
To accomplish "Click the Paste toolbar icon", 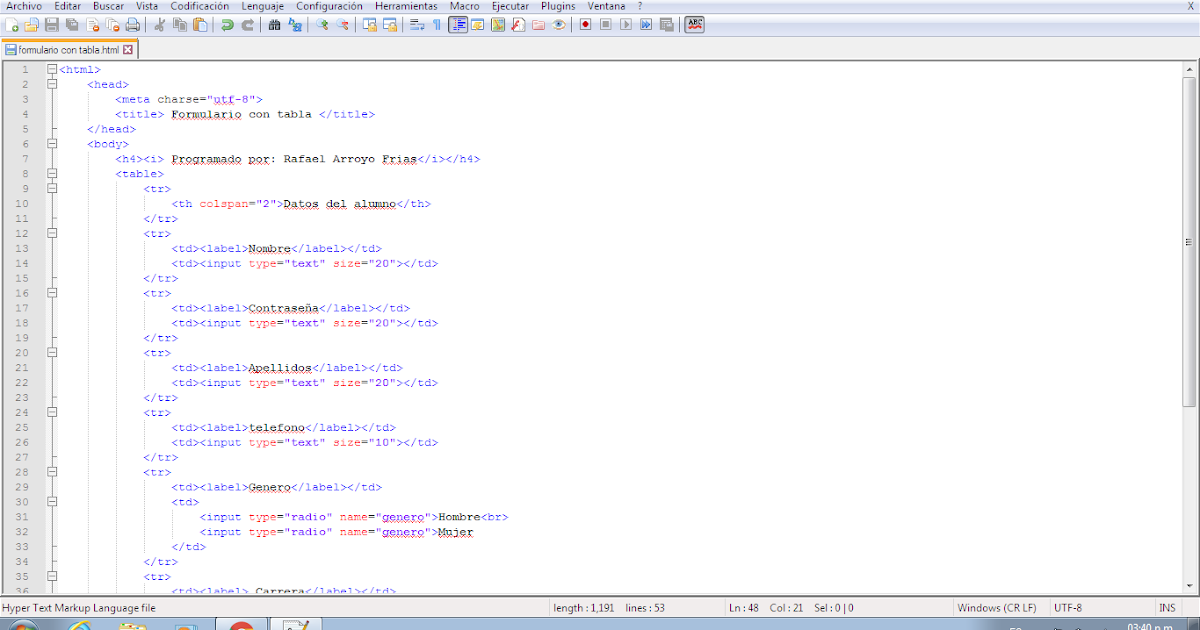I will tap(199, 24).
